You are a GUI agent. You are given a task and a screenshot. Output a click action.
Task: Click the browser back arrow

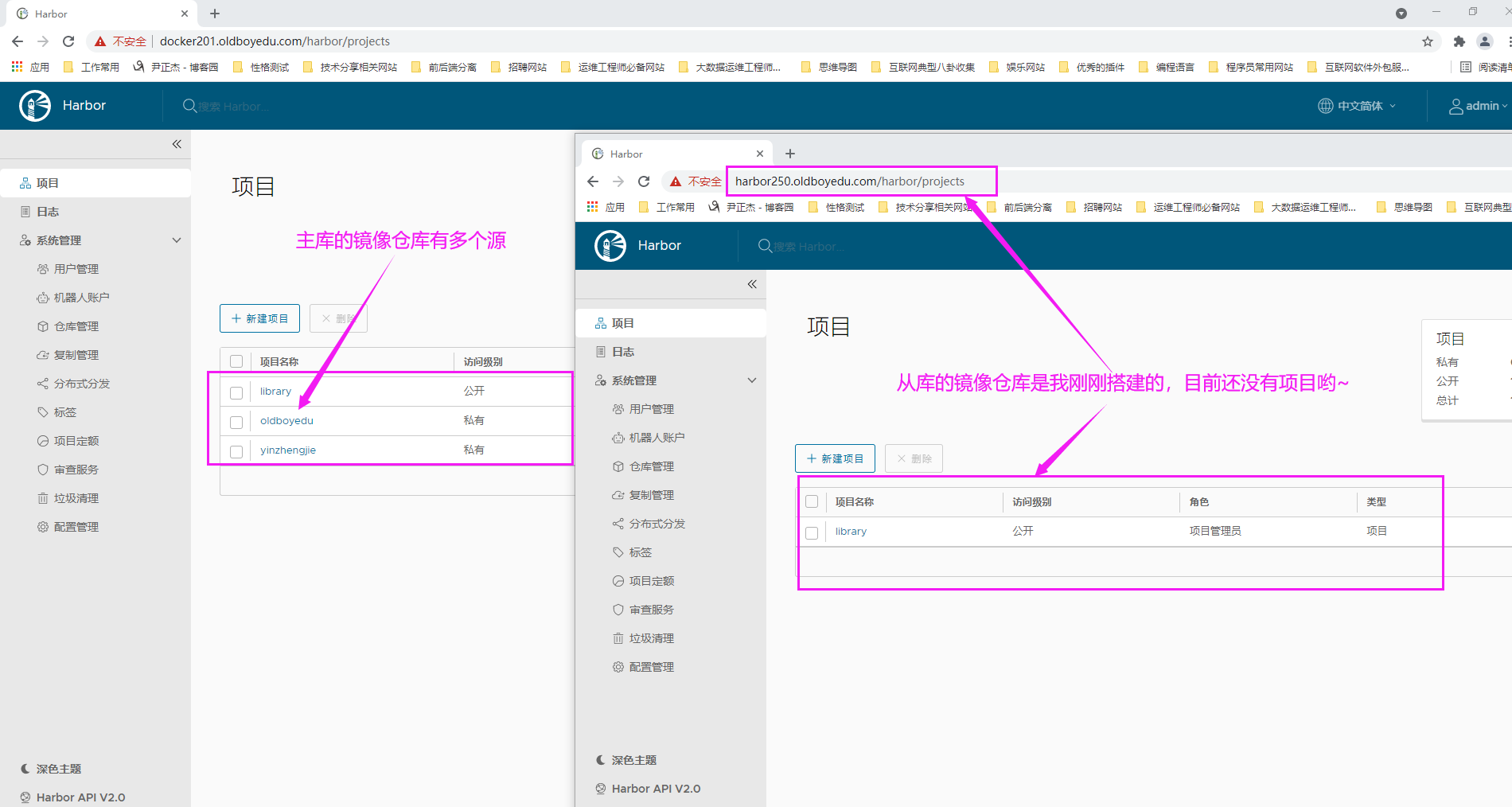tap(18, 41)
